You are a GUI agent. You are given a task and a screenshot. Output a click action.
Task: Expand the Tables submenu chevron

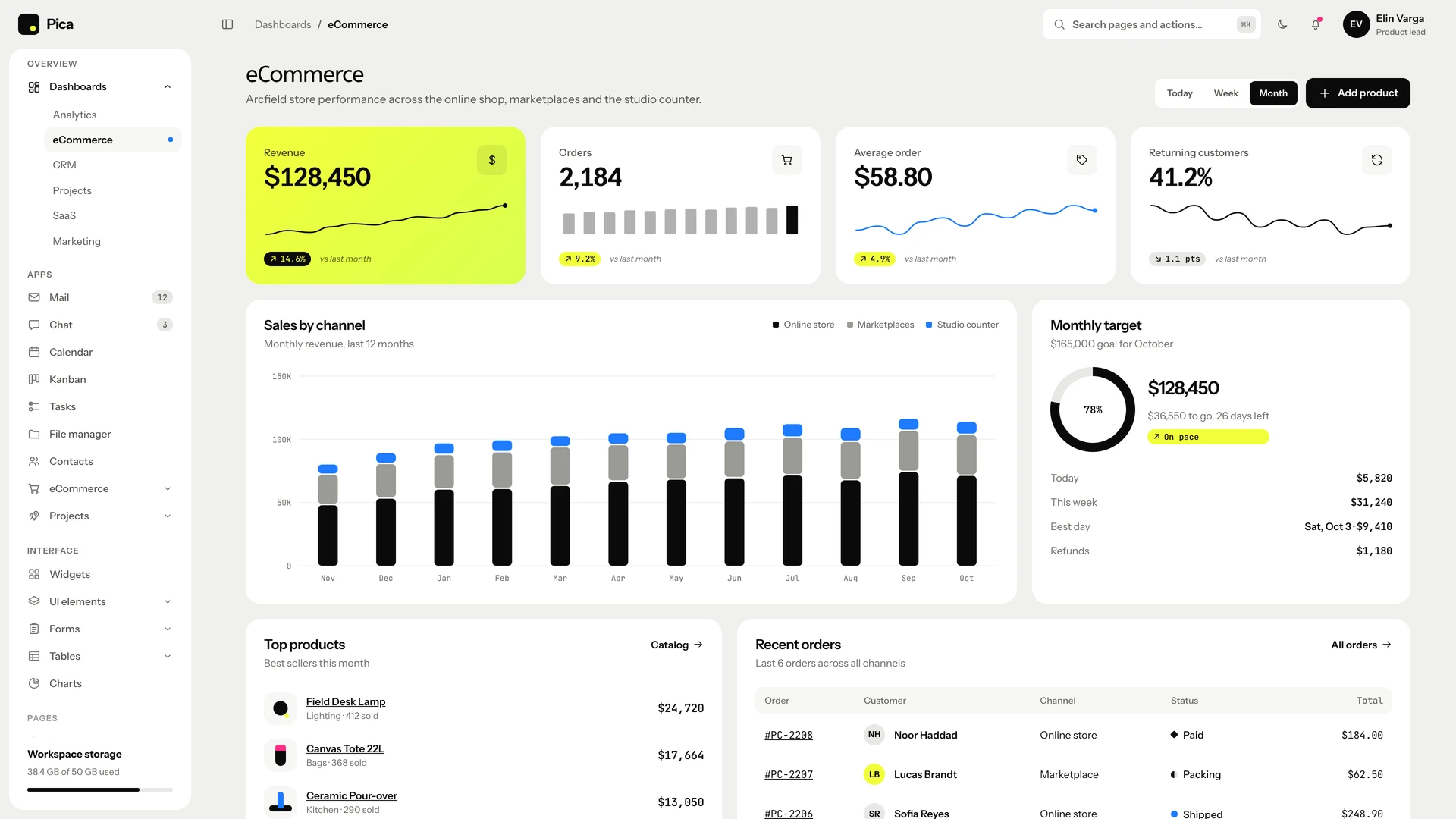click(x=168, y=656)
